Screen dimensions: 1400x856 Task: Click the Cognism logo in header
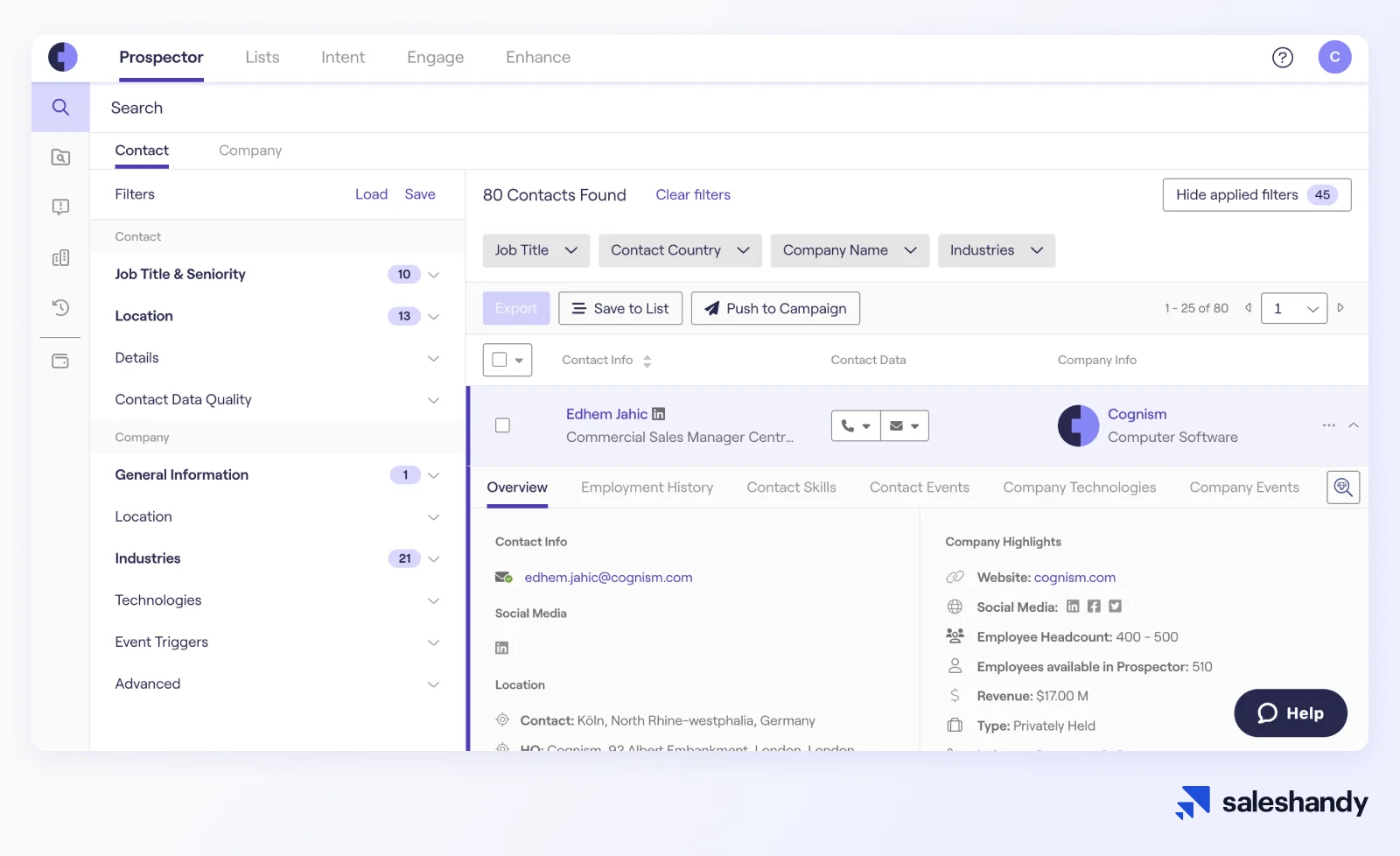63,57
